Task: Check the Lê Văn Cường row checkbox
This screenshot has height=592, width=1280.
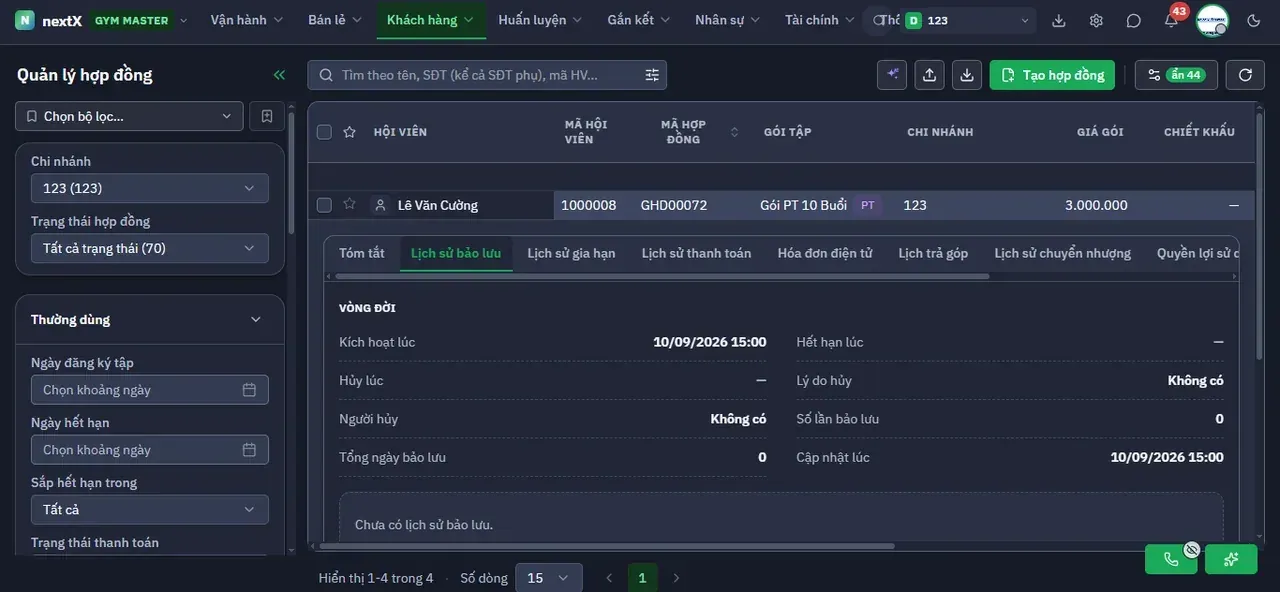Action: (324, 205)
